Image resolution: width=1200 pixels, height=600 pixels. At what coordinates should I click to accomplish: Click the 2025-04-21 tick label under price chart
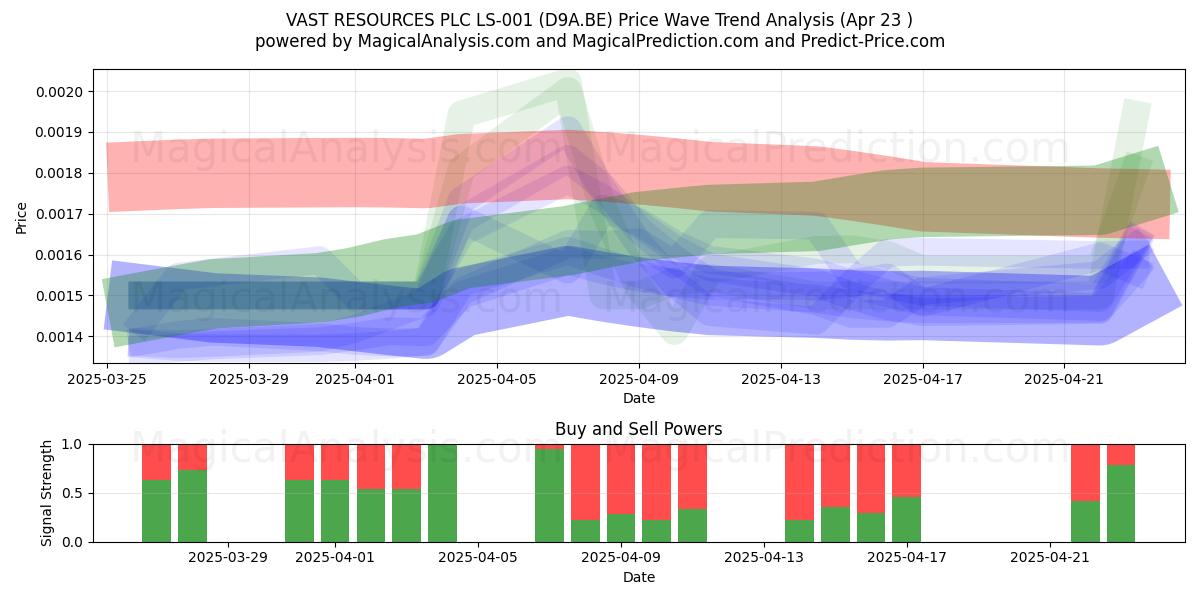pyautogui.click(x=1062, y=380)
